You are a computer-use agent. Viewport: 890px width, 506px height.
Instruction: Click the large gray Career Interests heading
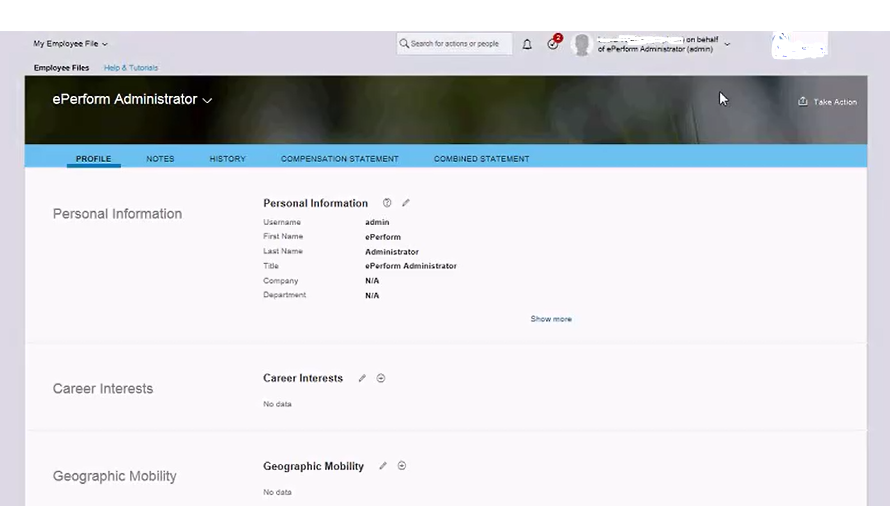(103, 389)
